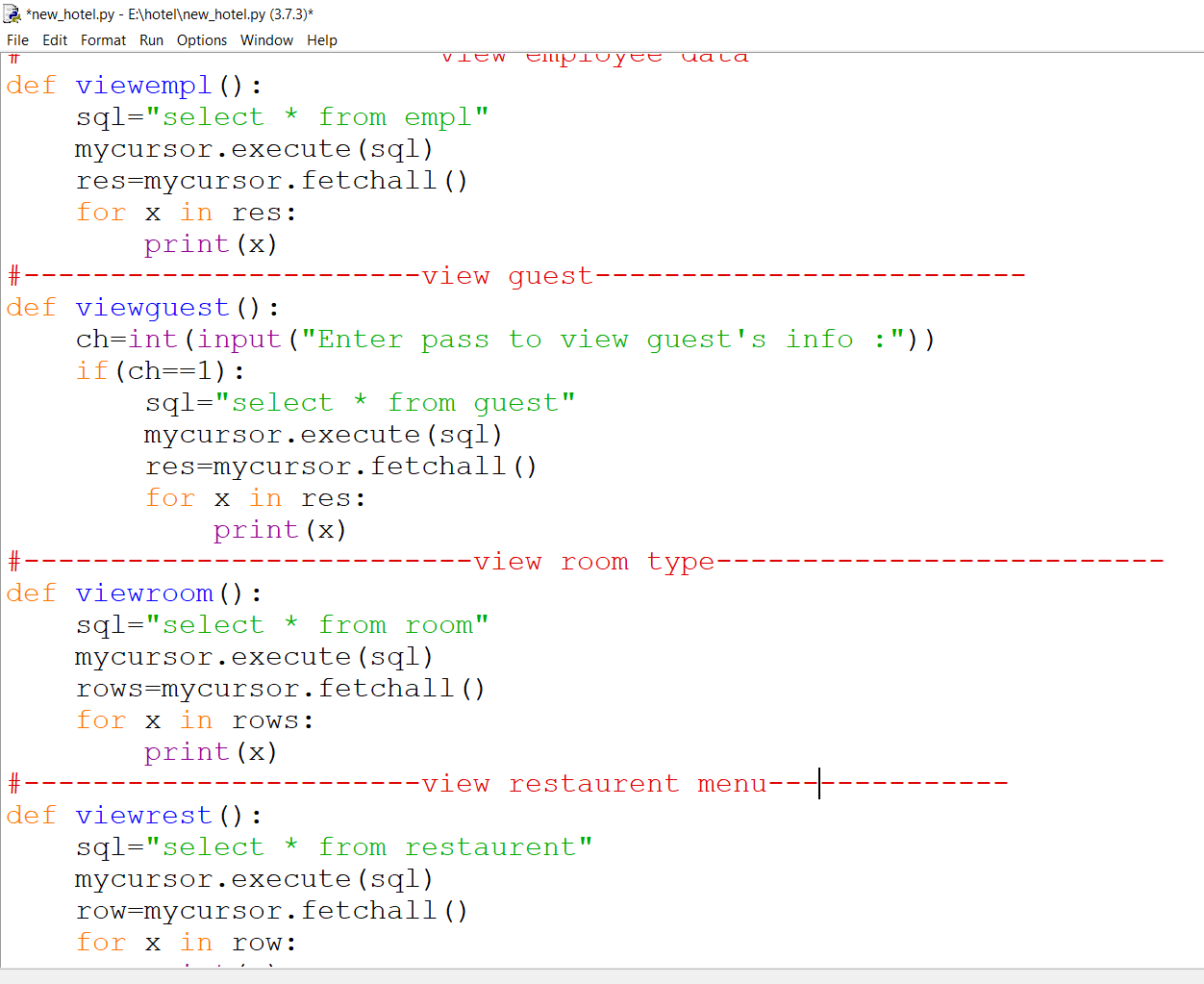1204x984 pixels.
Task: Open the Format menu
Action: coord(103,40)
